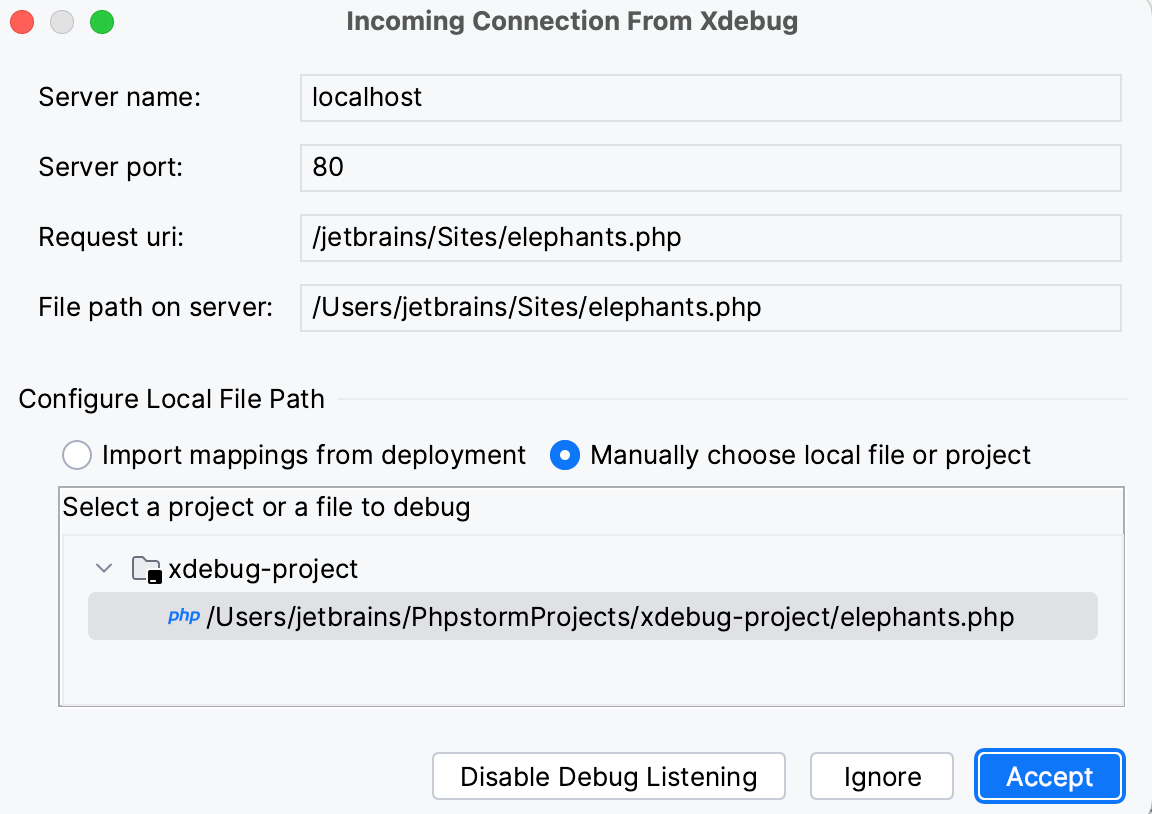Close the Xdebug connection dialog
The image size is (1152, 814).
[x=22, y=21]
